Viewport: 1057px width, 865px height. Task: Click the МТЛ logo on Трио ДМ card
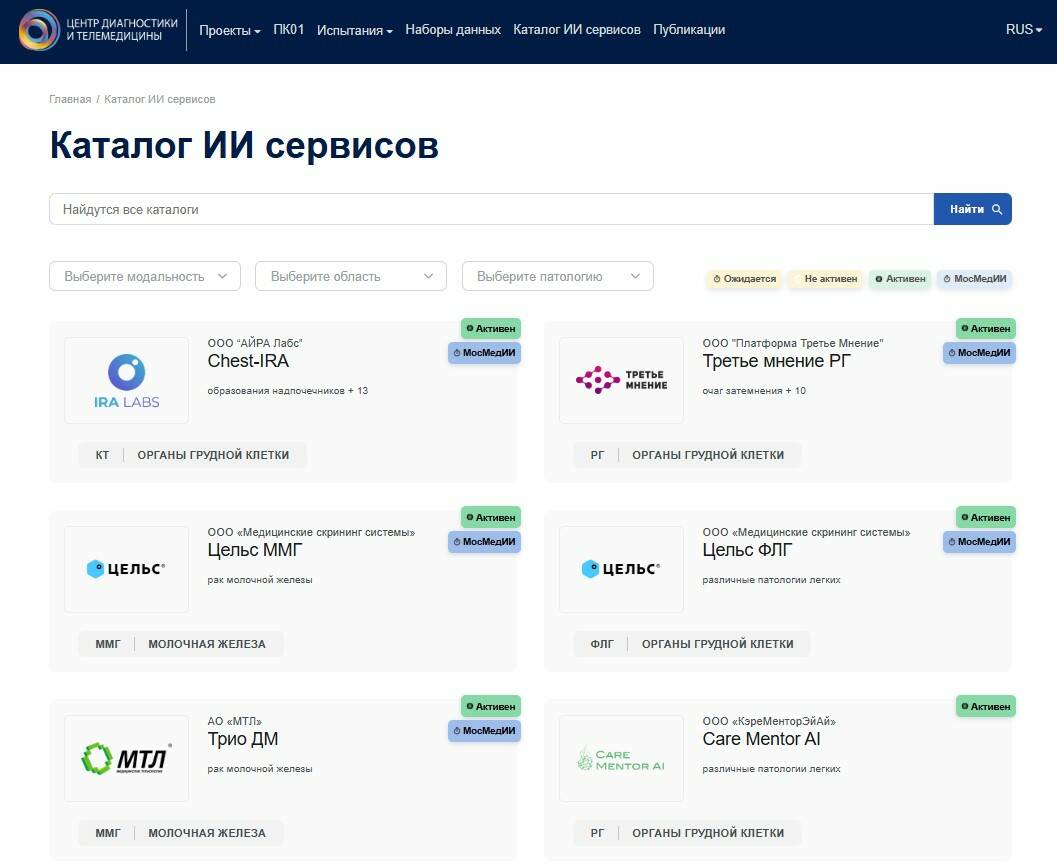click(126, 757)
